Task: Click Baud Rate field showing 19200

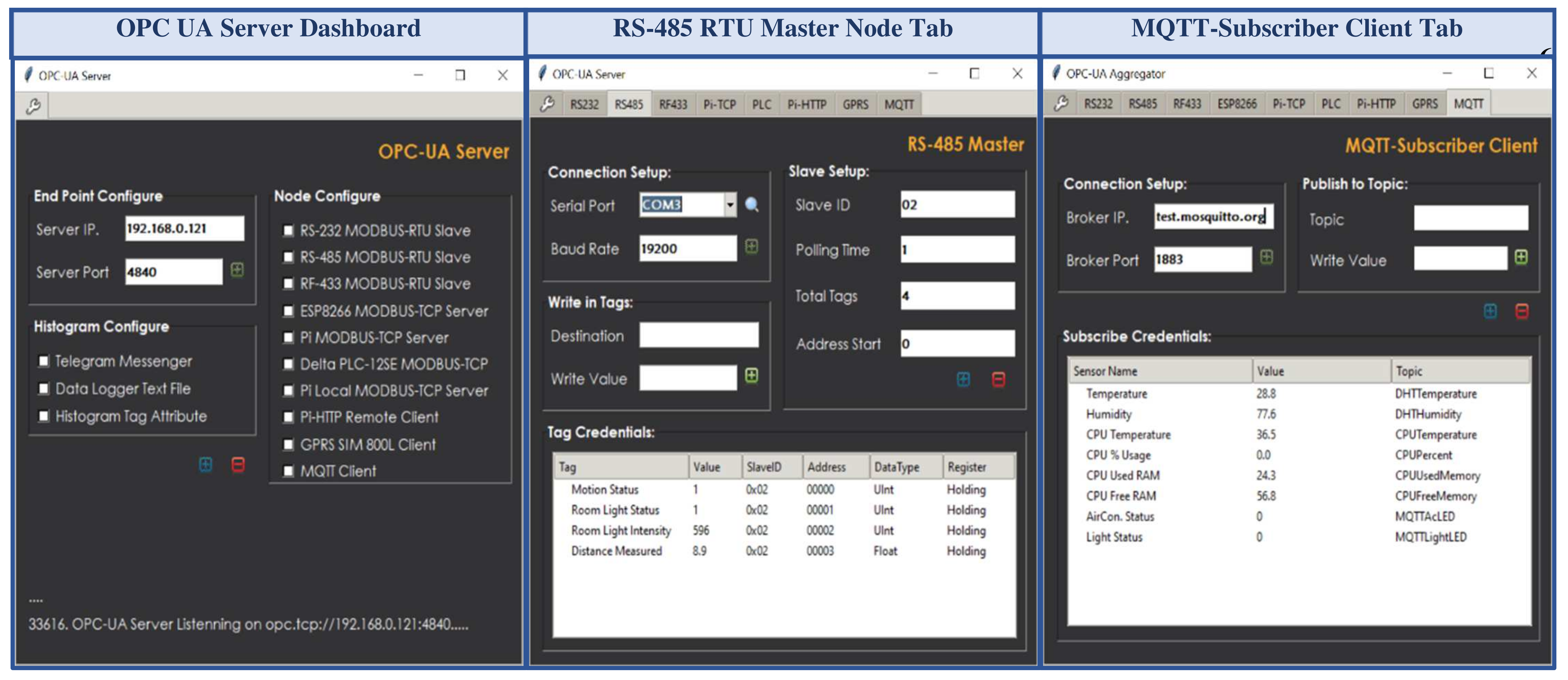Action: (688, 248)
